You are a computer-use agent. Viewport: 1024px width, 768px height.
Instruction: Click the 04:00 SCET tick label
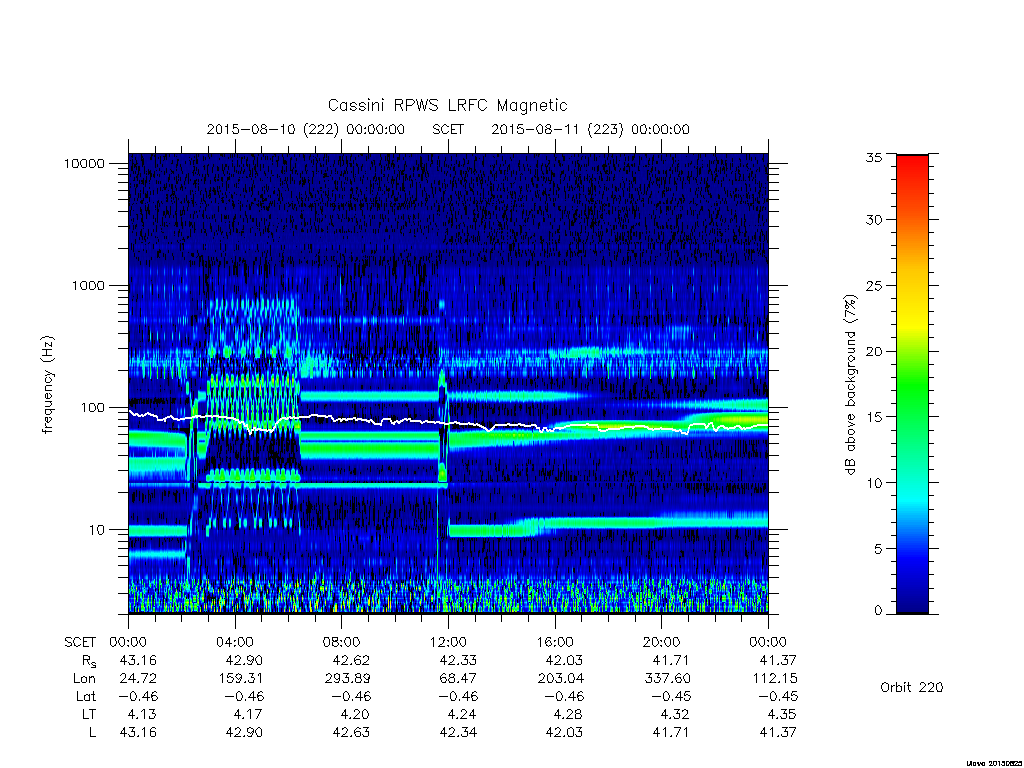point(235,642)
